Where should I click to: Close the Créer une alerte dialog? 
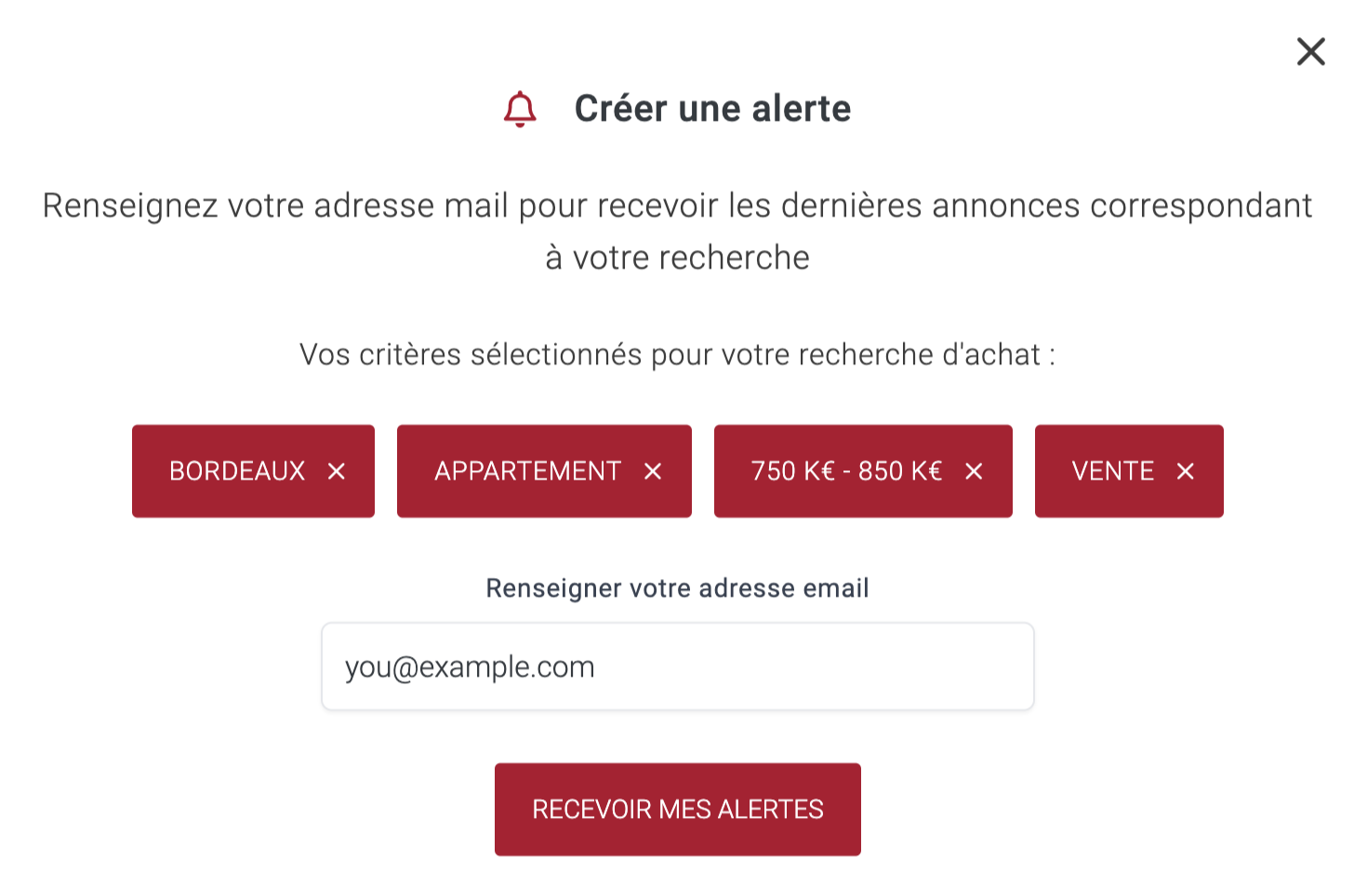click(x=1310, y=51)
